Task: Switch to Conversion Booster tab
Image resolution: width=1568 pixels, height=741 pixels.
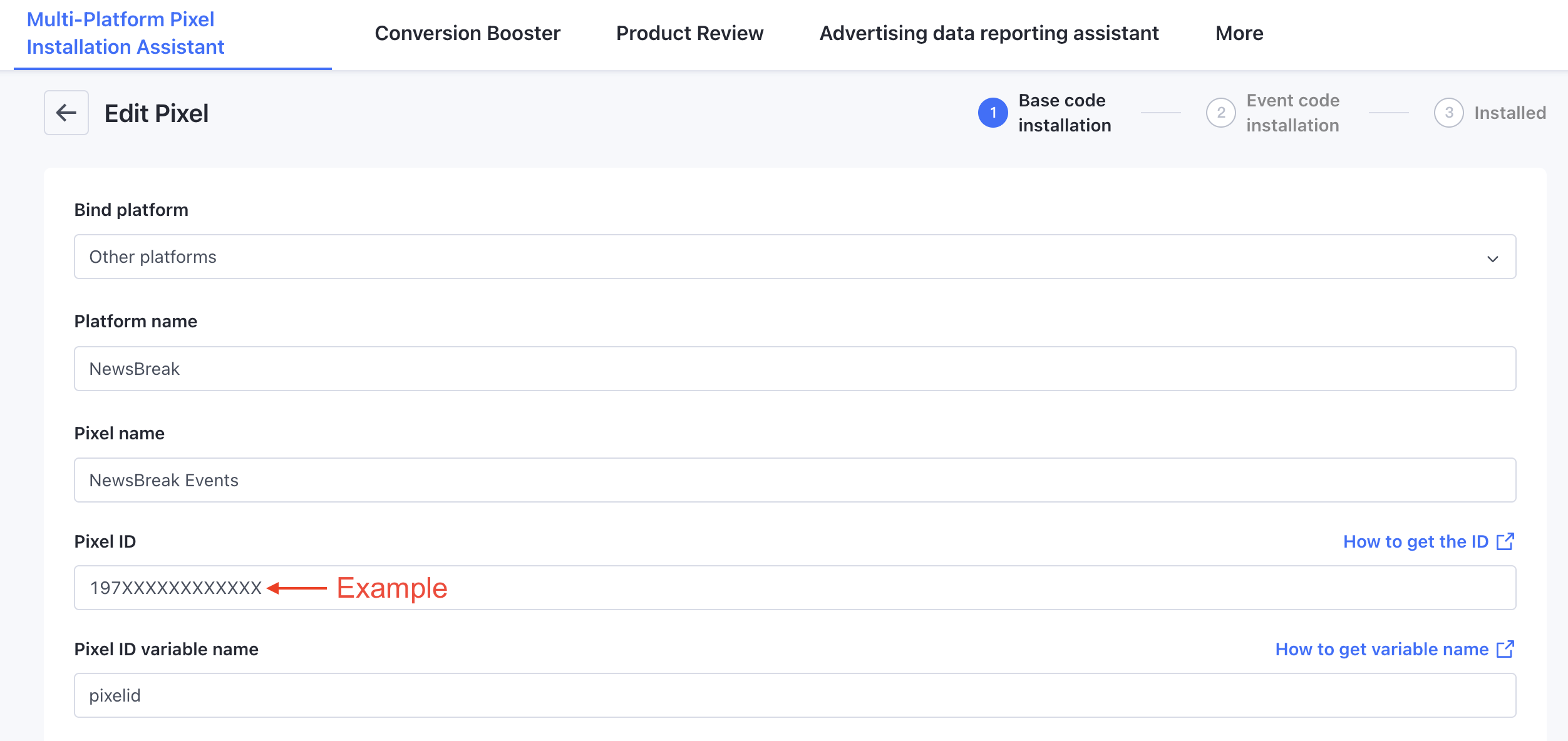Action: point(467,33)
